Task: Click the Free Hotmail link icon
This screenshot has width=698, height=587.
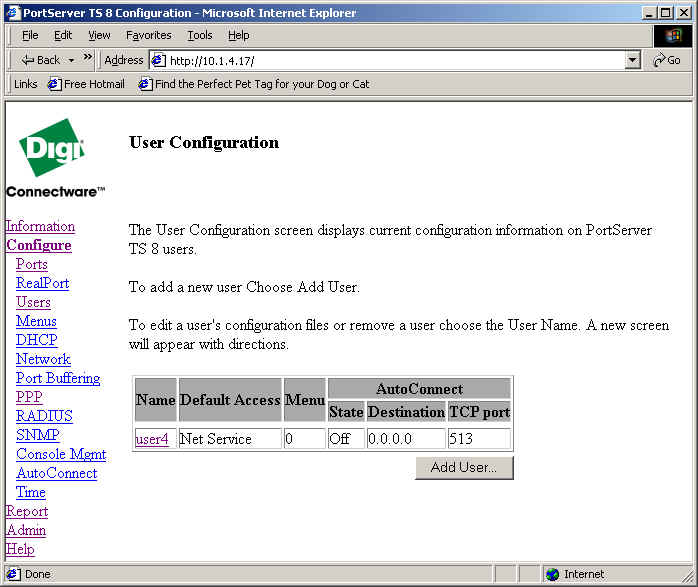Action: click(x=55, y=84)
